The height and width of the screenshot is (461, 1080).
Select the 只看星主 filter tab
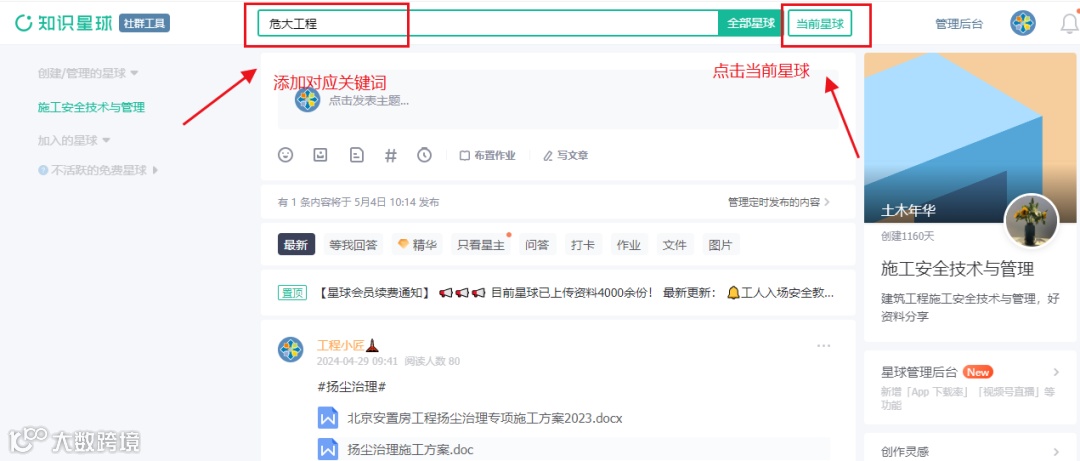click(481, 245)
